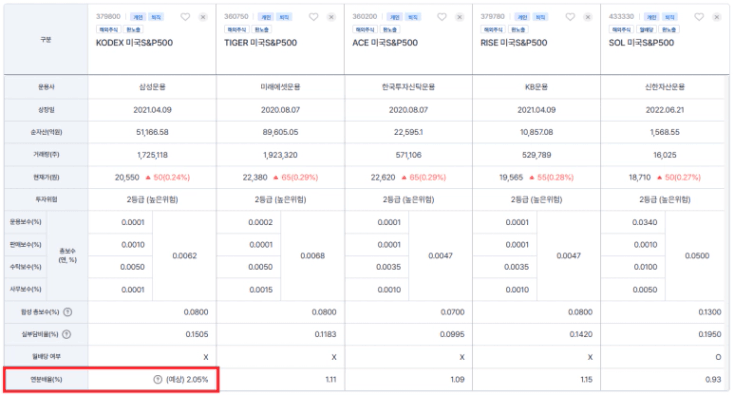The width and height of the screenshot is (734, 395).
Task: Select distribution rate 1.15
Action: pos(587,380)
